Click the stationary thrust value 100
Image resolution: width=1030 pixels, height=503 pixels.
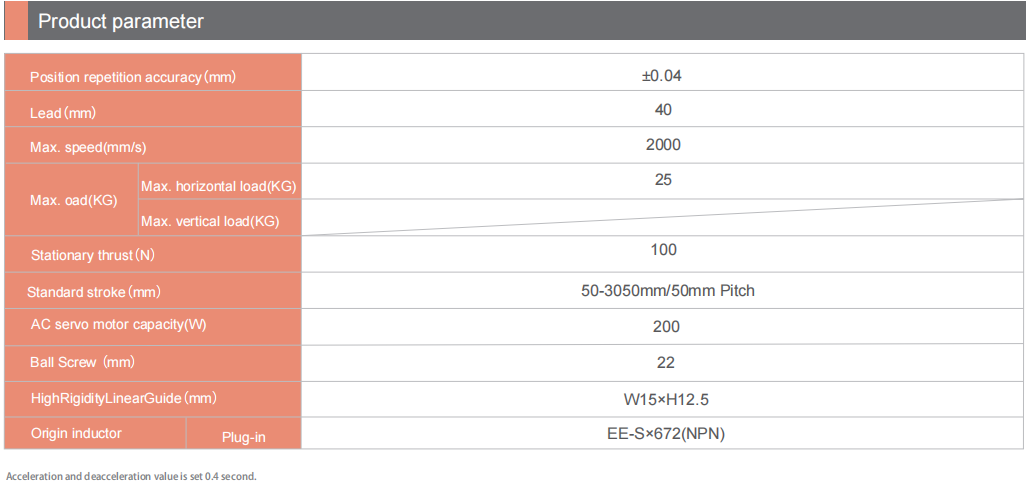pos(663,250)
